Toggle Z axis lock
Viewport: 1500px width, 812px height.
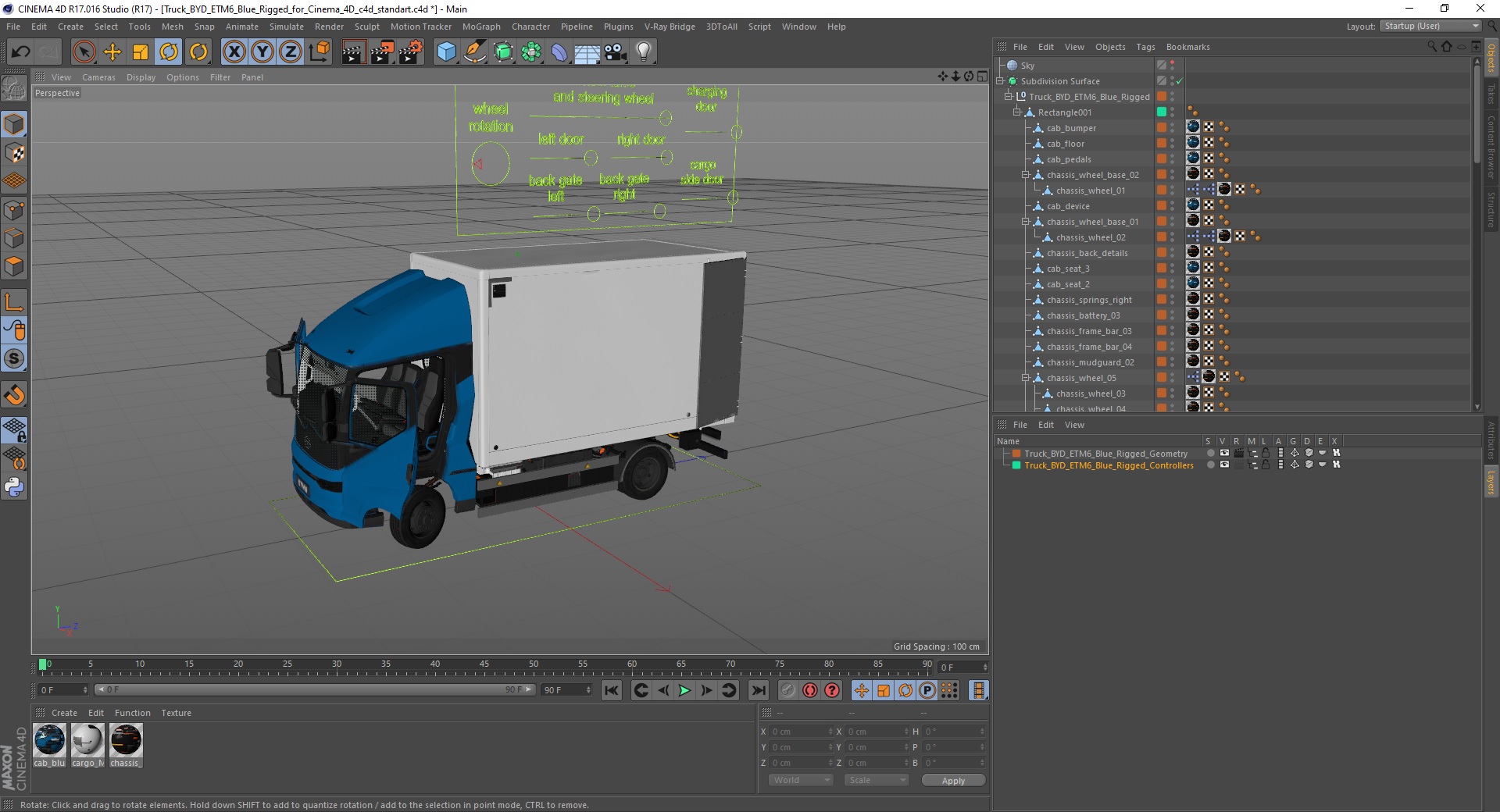point(291,52)
